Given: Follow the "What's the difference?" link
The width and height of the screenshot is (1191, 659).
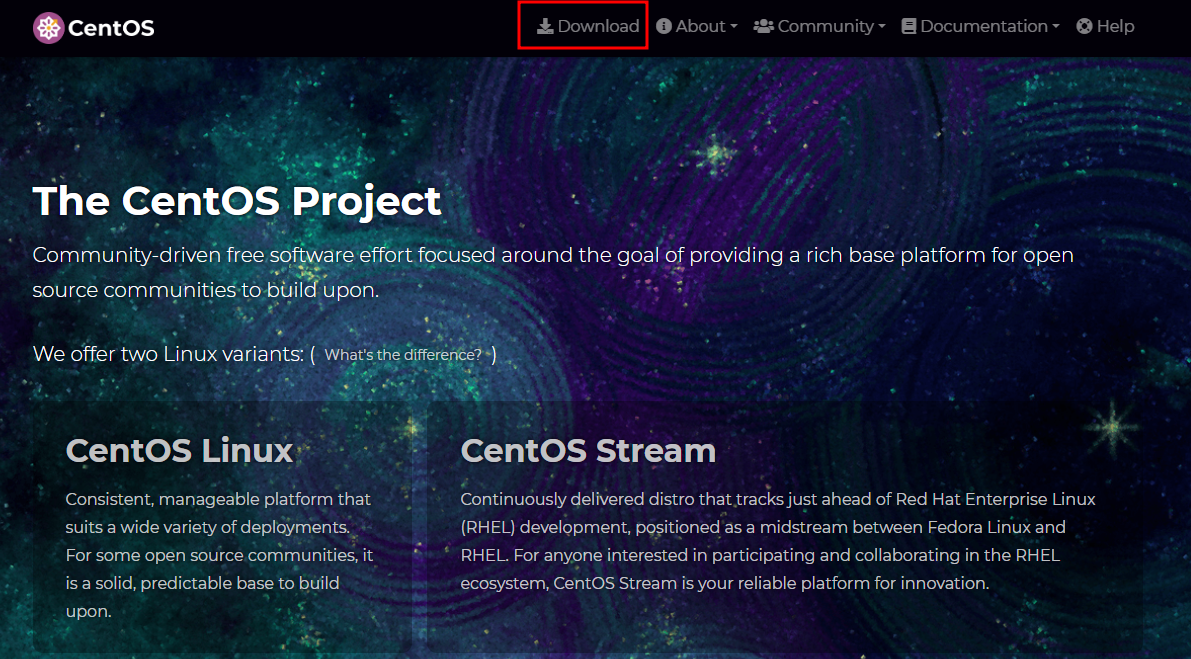Looking at the screenshot, I should tap(403, 355).
